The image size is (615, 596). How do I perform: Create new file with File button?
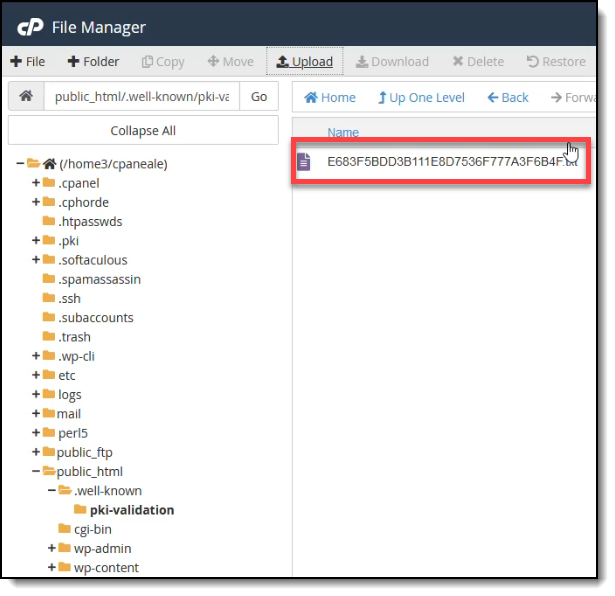pyautogui.click(x=28, y=61)
